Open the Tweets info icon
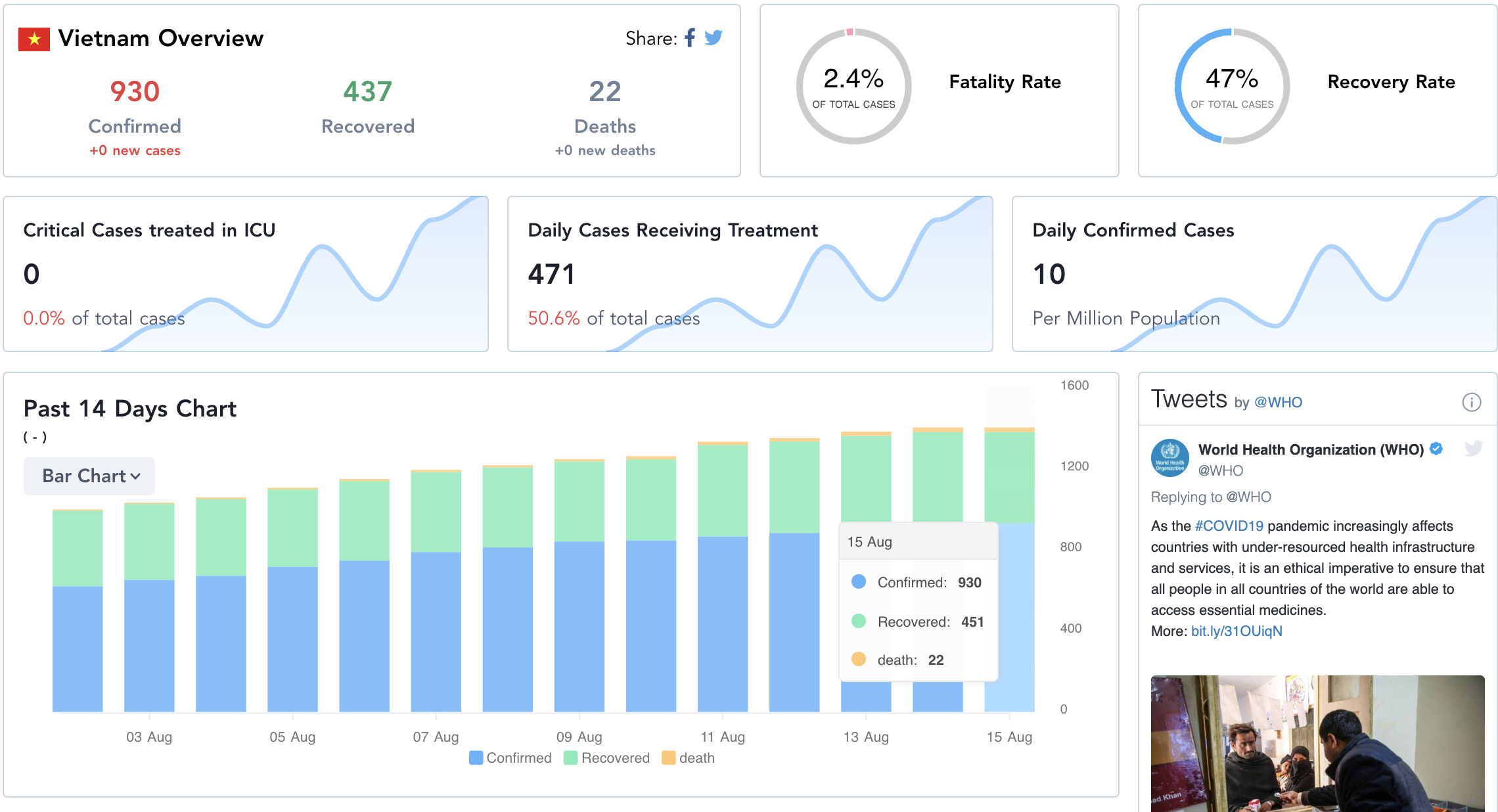 coord(1471,402)
